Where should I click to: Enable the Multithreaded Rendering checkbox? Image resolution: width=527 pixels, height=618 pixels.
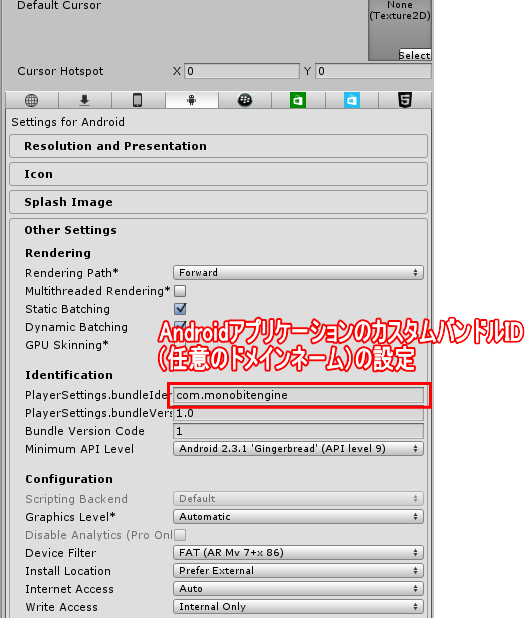(180, 291)
